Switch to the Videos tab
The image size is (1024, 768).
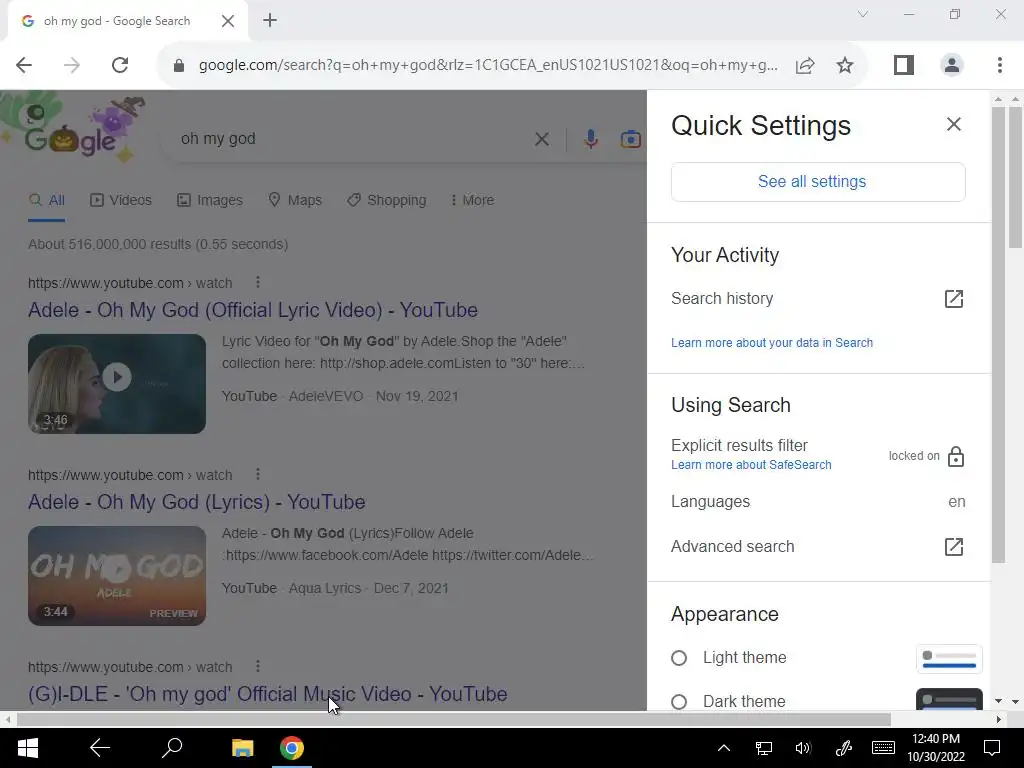point(121,200)
